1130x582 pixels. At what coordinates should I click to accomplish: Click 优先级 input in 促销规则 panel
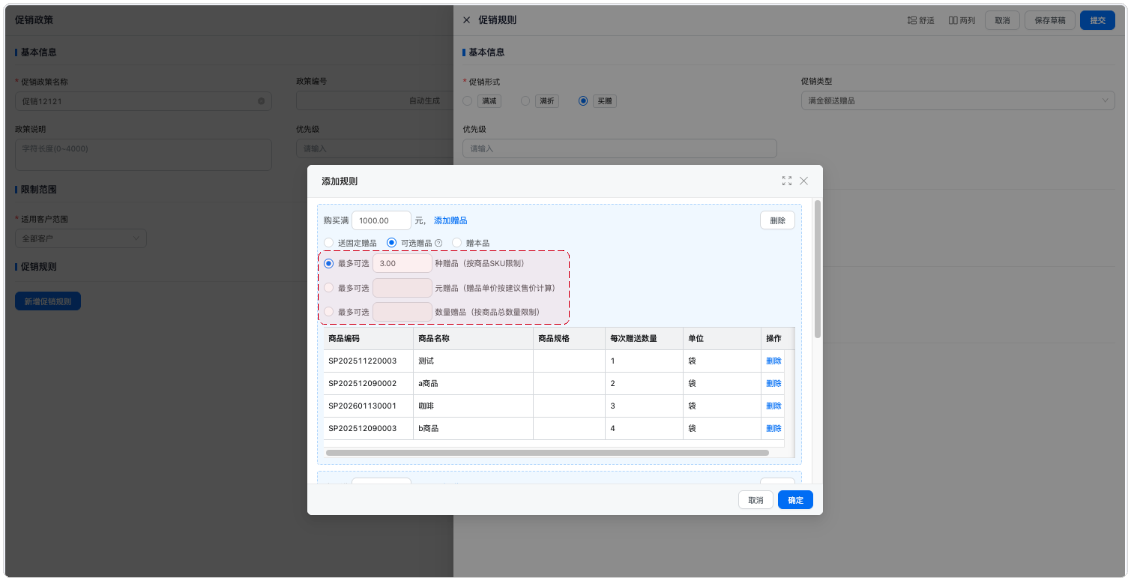pyautogui.click(x=619, y=148)
